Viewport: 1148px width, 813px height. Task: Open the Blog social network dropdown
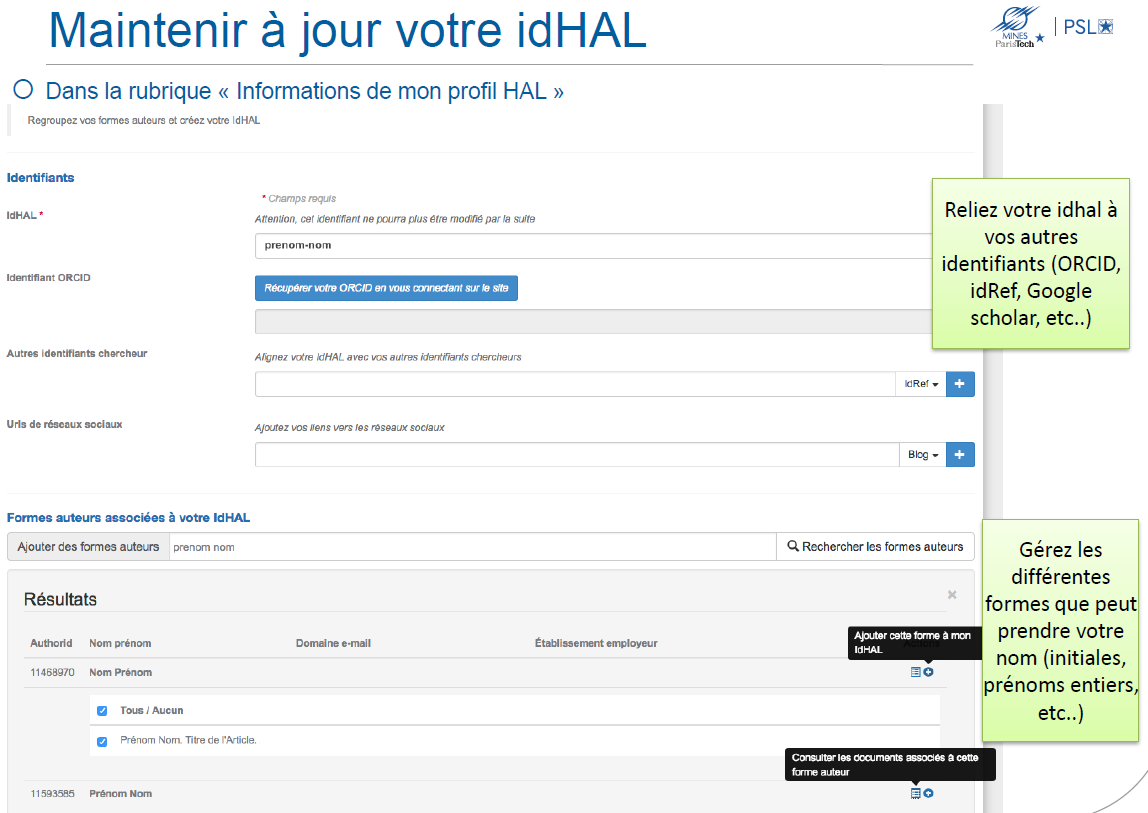click(922, 454)
